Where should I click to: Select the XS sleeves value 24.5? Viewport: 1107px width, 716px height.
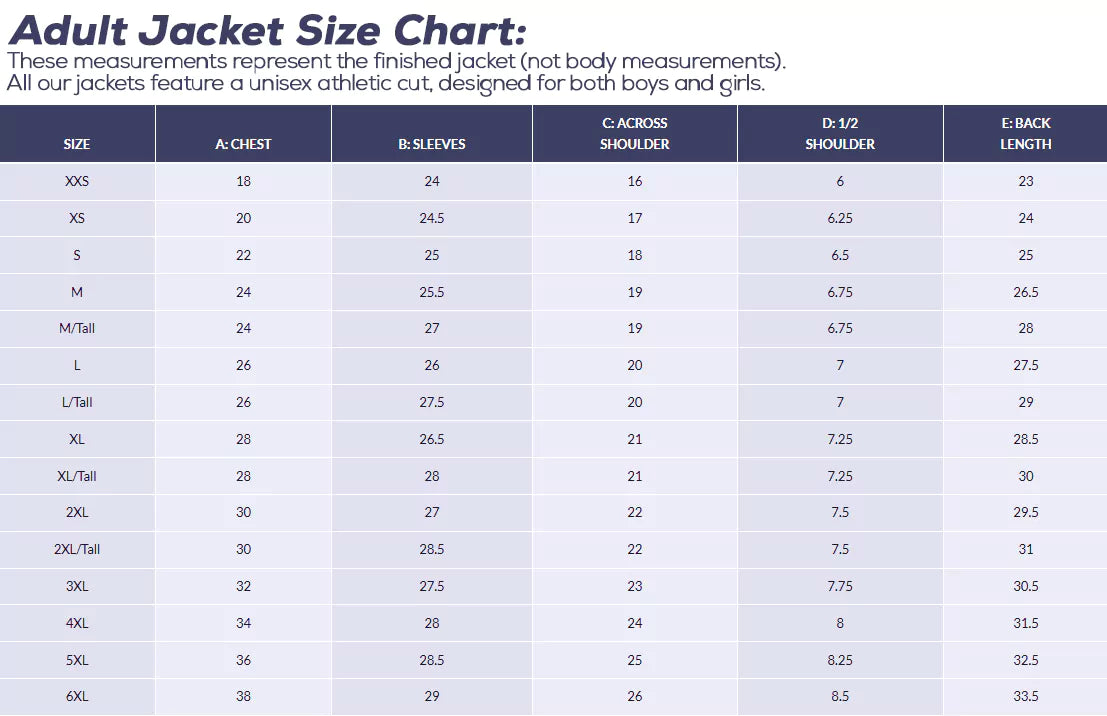pos(431,218)
